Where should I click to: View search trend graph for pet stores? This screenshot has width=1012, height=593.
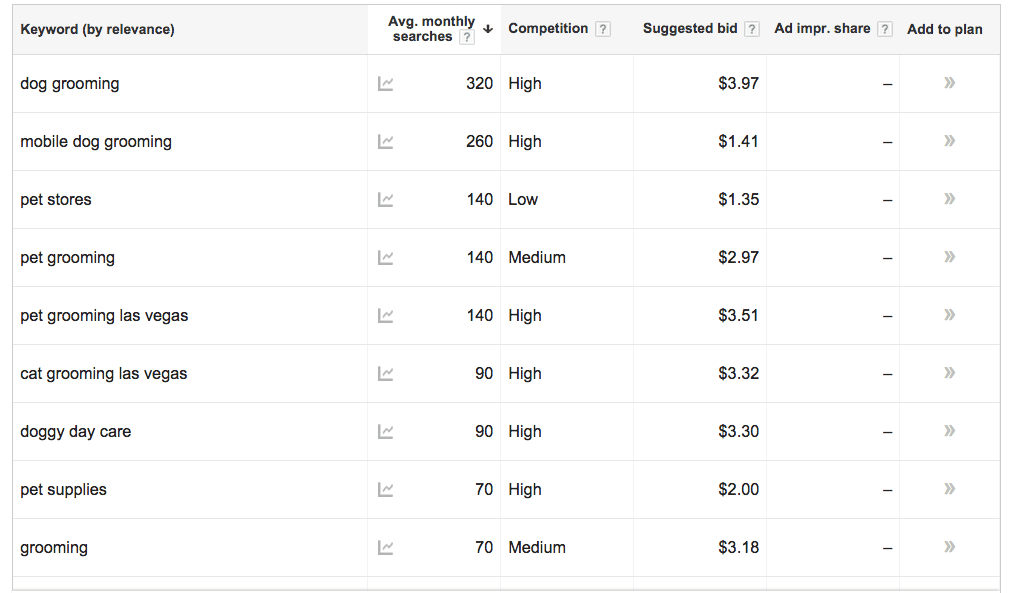click(x=385, y=200)
